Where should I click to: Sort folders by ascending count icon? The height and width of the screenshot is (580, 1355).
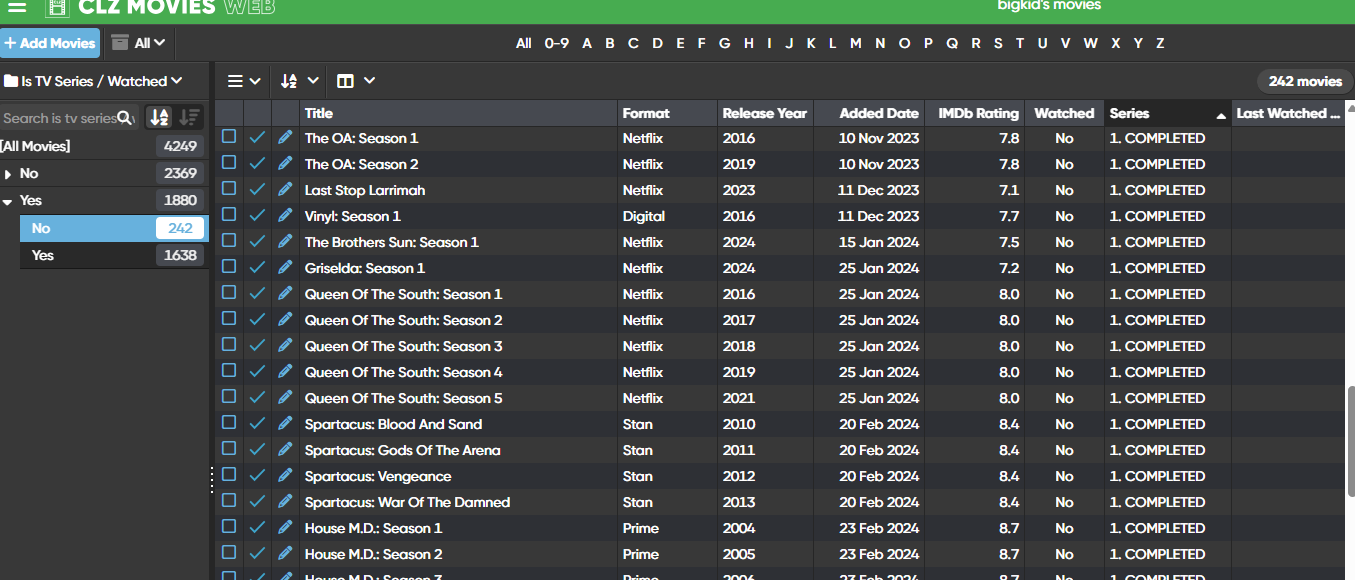[159, 118]
